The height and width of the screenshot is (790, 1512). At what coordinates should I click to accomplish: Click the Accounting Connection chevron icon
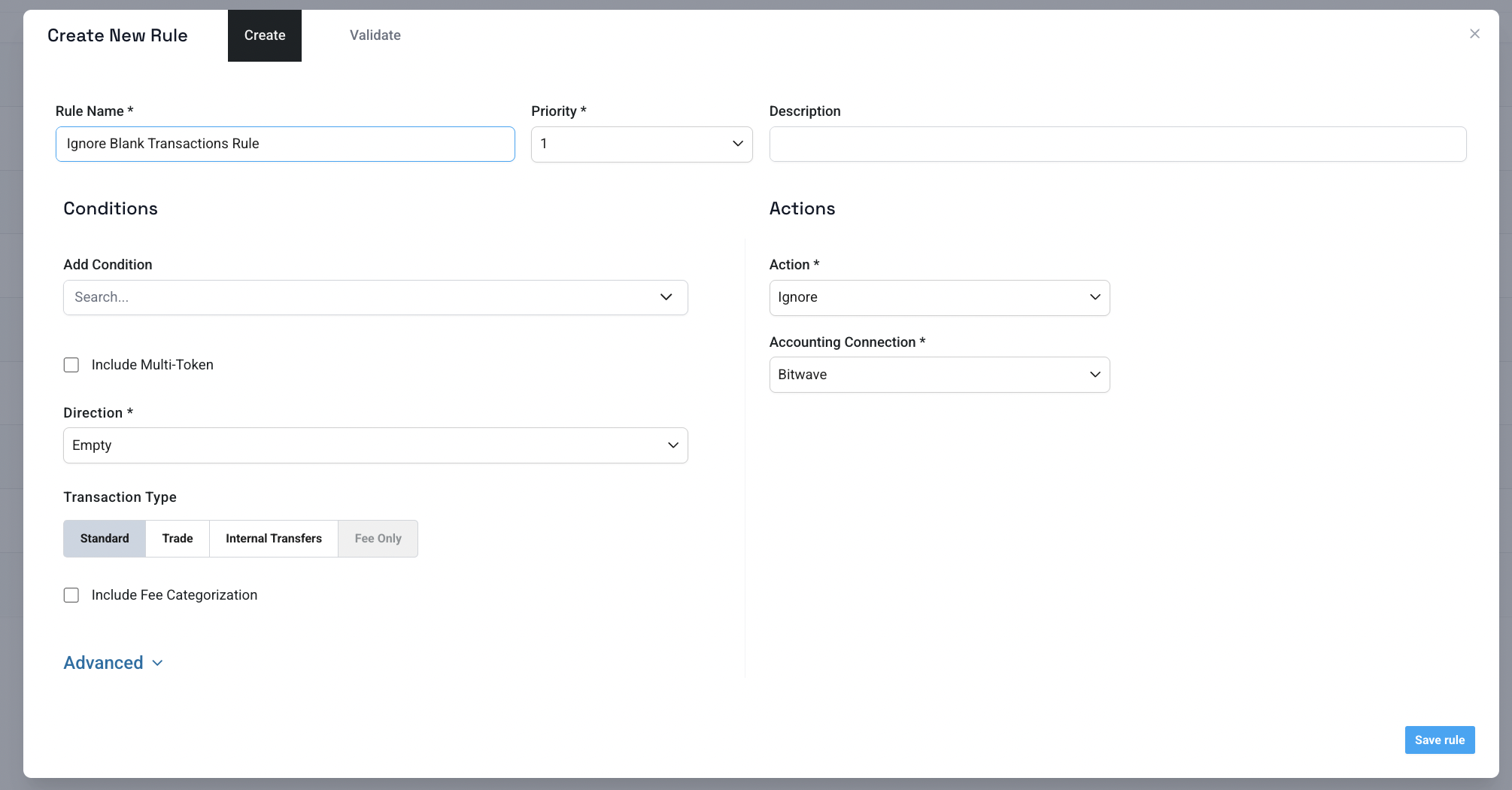(1095, 375)
